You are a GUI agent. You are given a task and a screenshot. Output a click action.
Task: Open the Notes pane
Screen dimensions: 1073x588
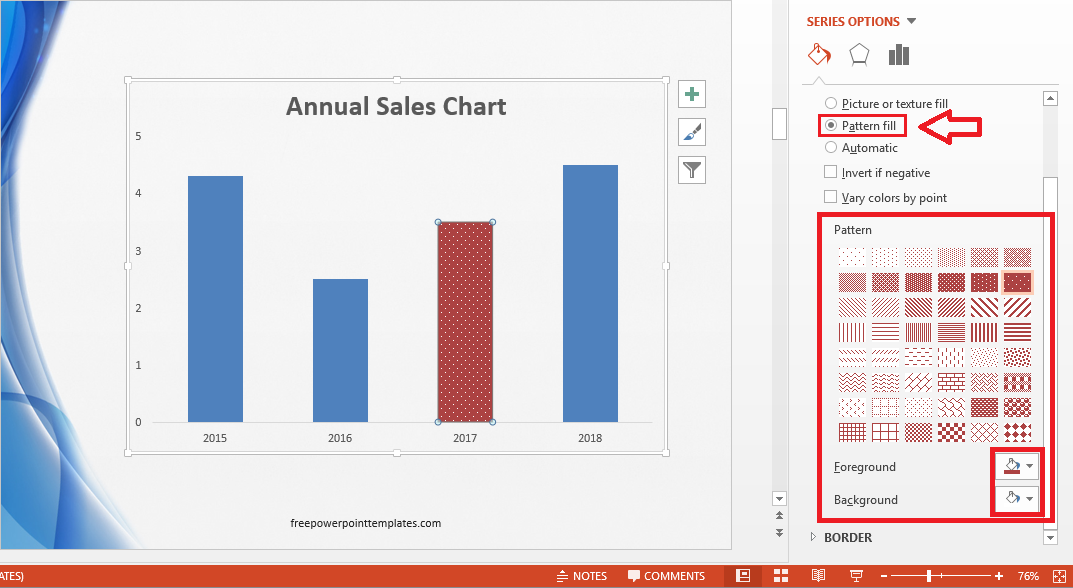point(583,575)
